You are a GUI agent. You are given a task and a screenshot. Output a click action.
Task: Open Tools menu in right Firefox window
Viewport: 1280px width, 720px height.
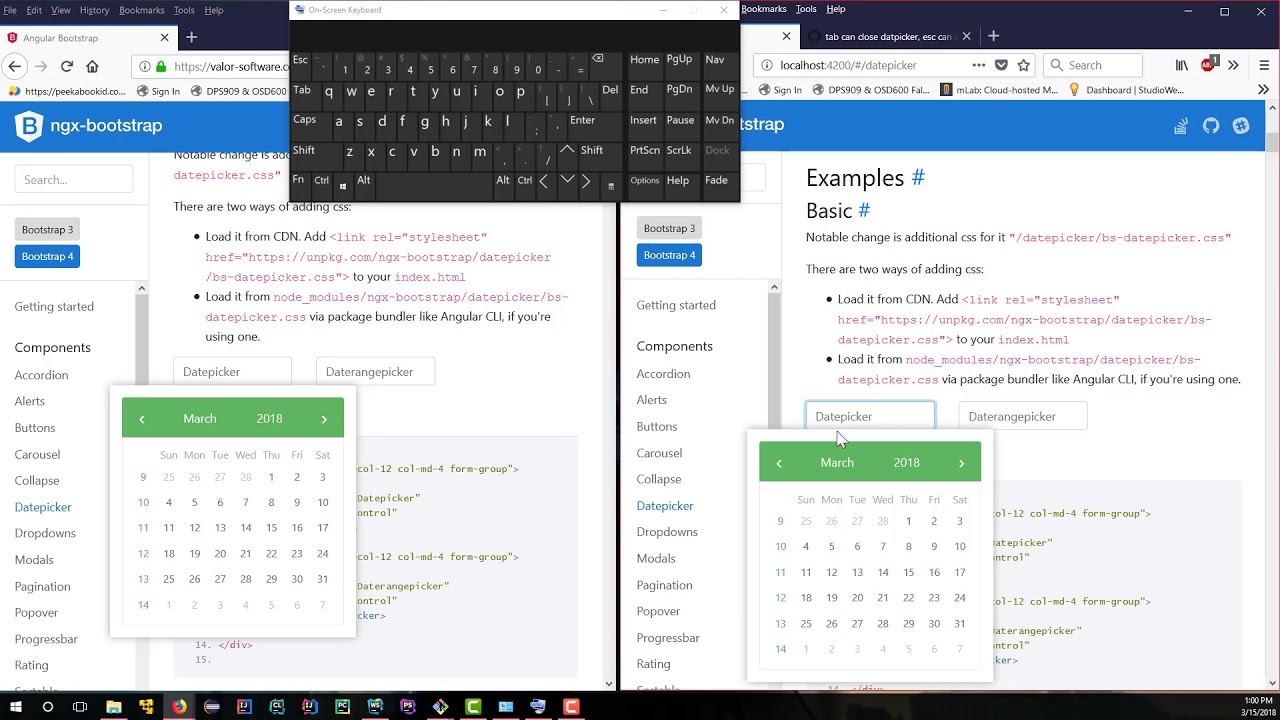(806, 9)
